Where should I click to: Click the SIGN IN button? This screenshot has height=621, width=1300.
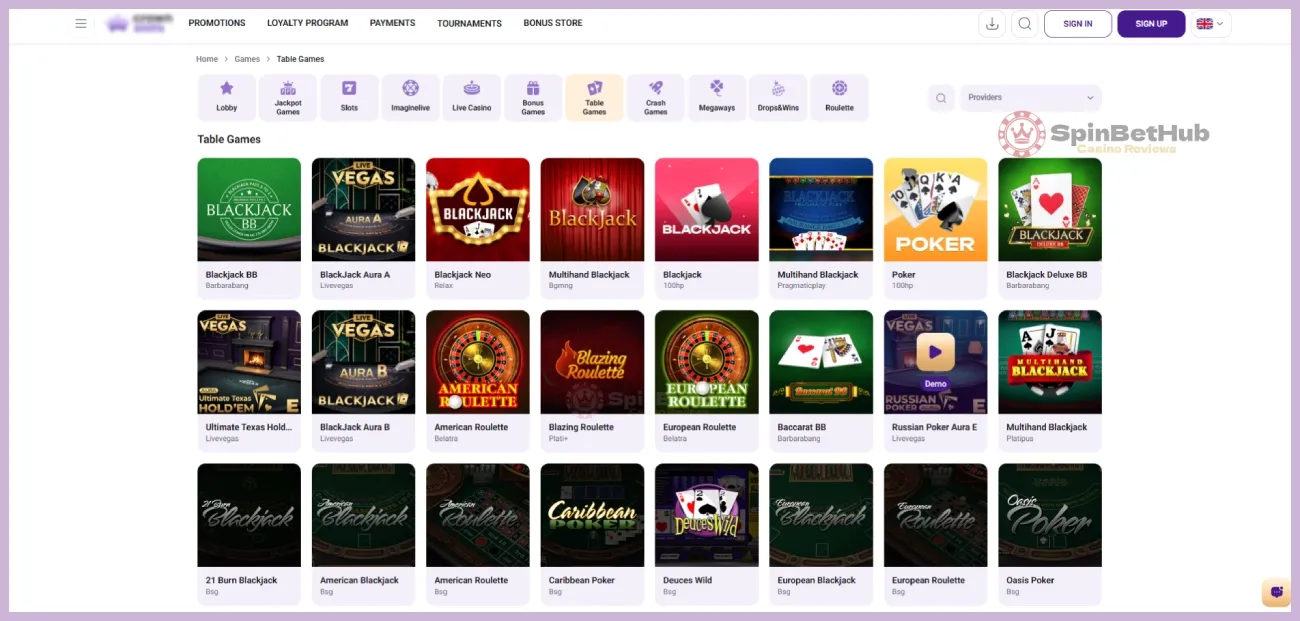[x=1078, y=24]
